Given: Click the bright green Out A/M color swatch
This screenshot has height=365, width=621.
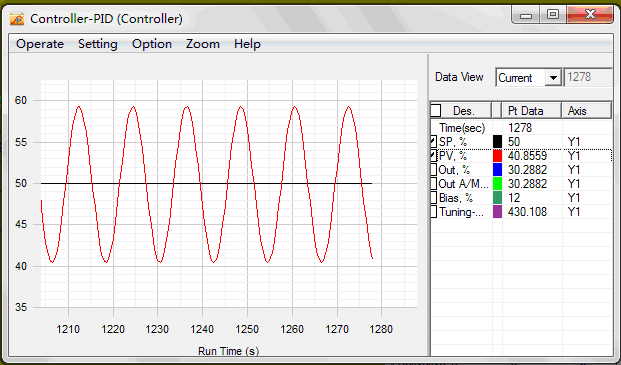Looking at the screenshot, I should [x=497, y=184].
